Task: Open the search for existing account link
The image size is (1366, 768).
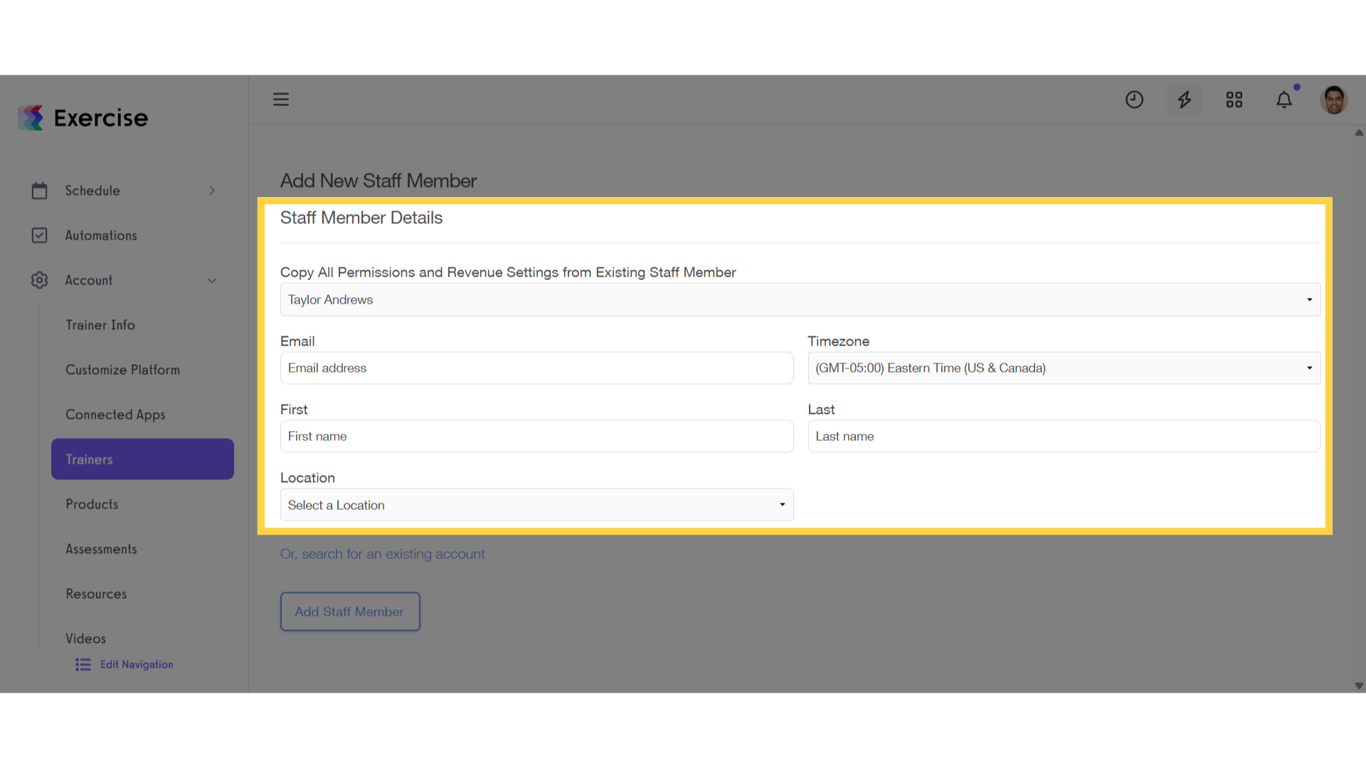Action: tap(383, 553)
